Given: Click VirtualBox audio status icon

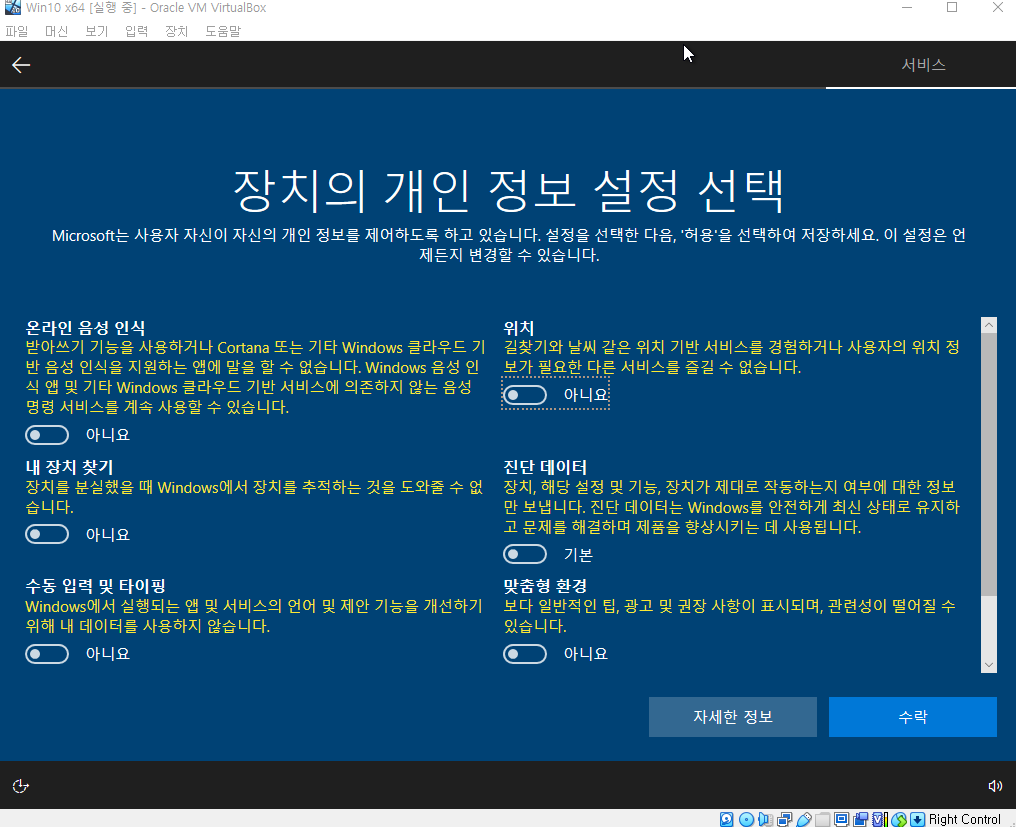Looking at the screenshot, I should (x=765, y=819).
